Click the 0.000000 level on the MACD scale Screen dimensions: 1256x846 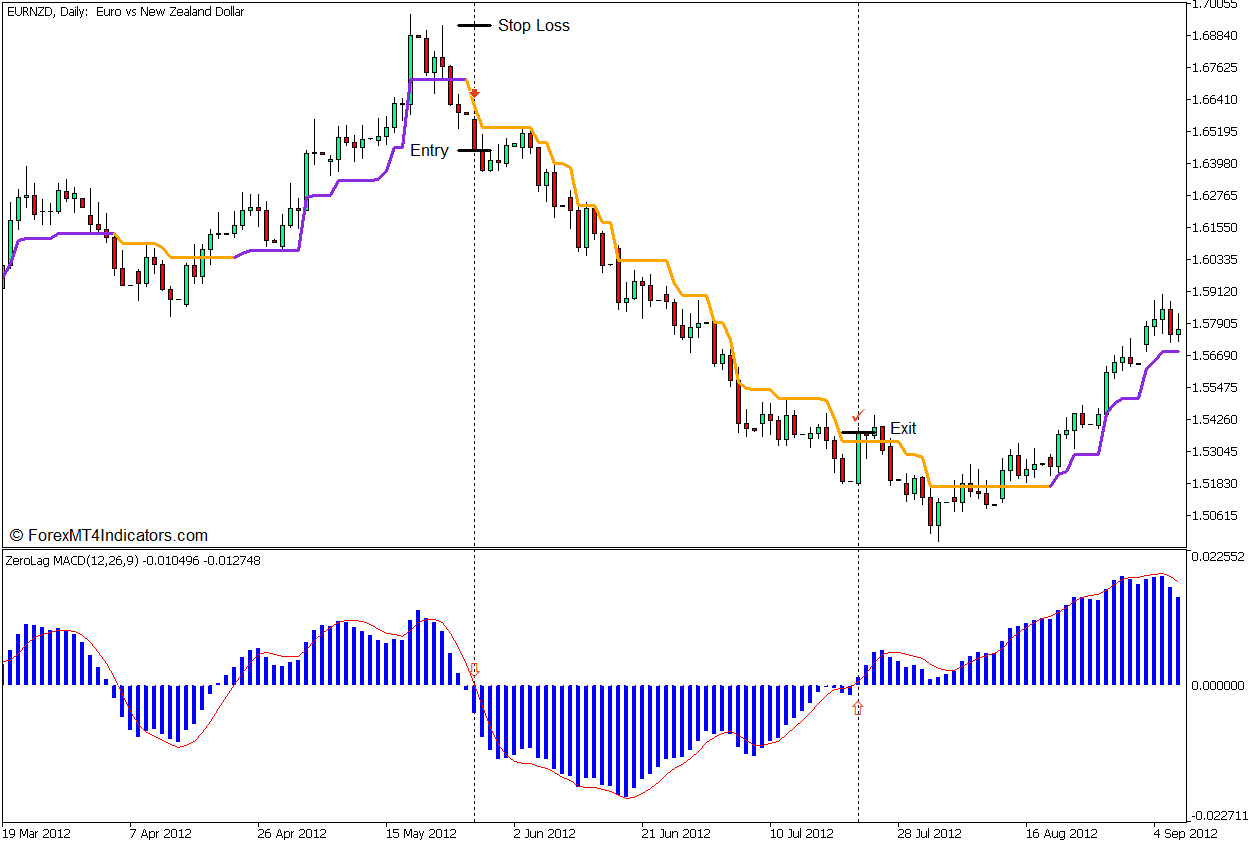(1218, 687)
